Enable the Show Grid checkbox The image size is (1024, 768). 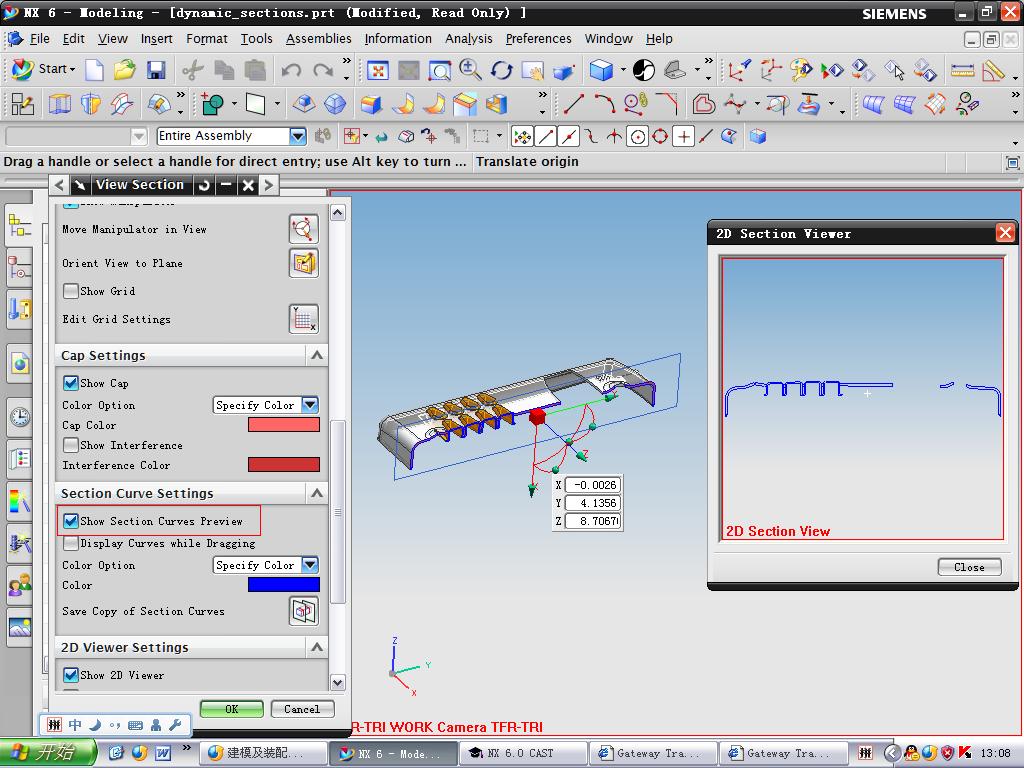71,291
